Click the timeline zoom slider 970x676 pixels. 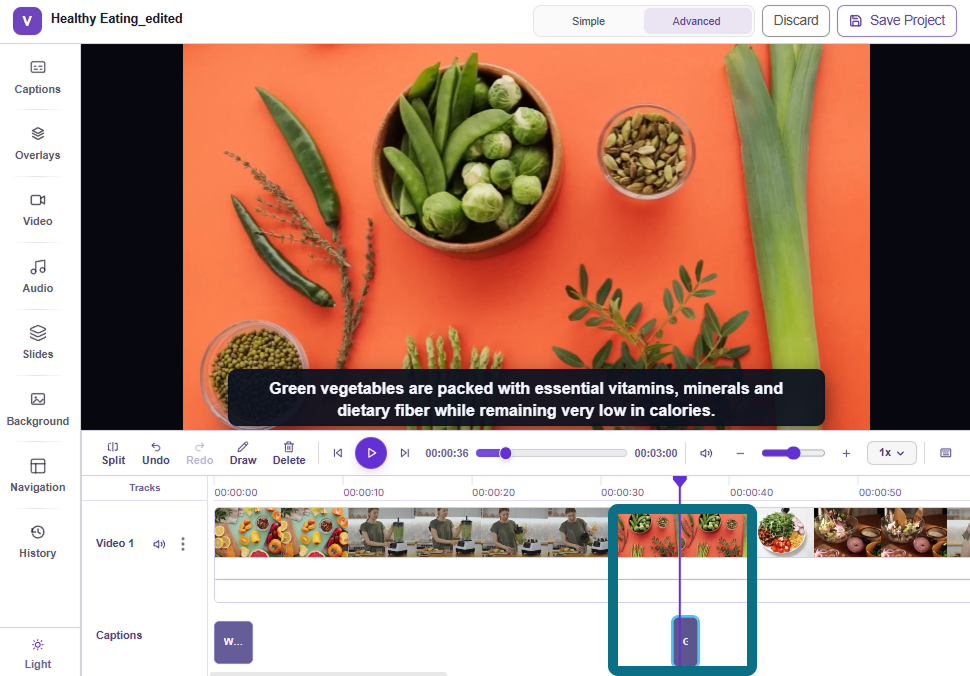coord(793,453)
